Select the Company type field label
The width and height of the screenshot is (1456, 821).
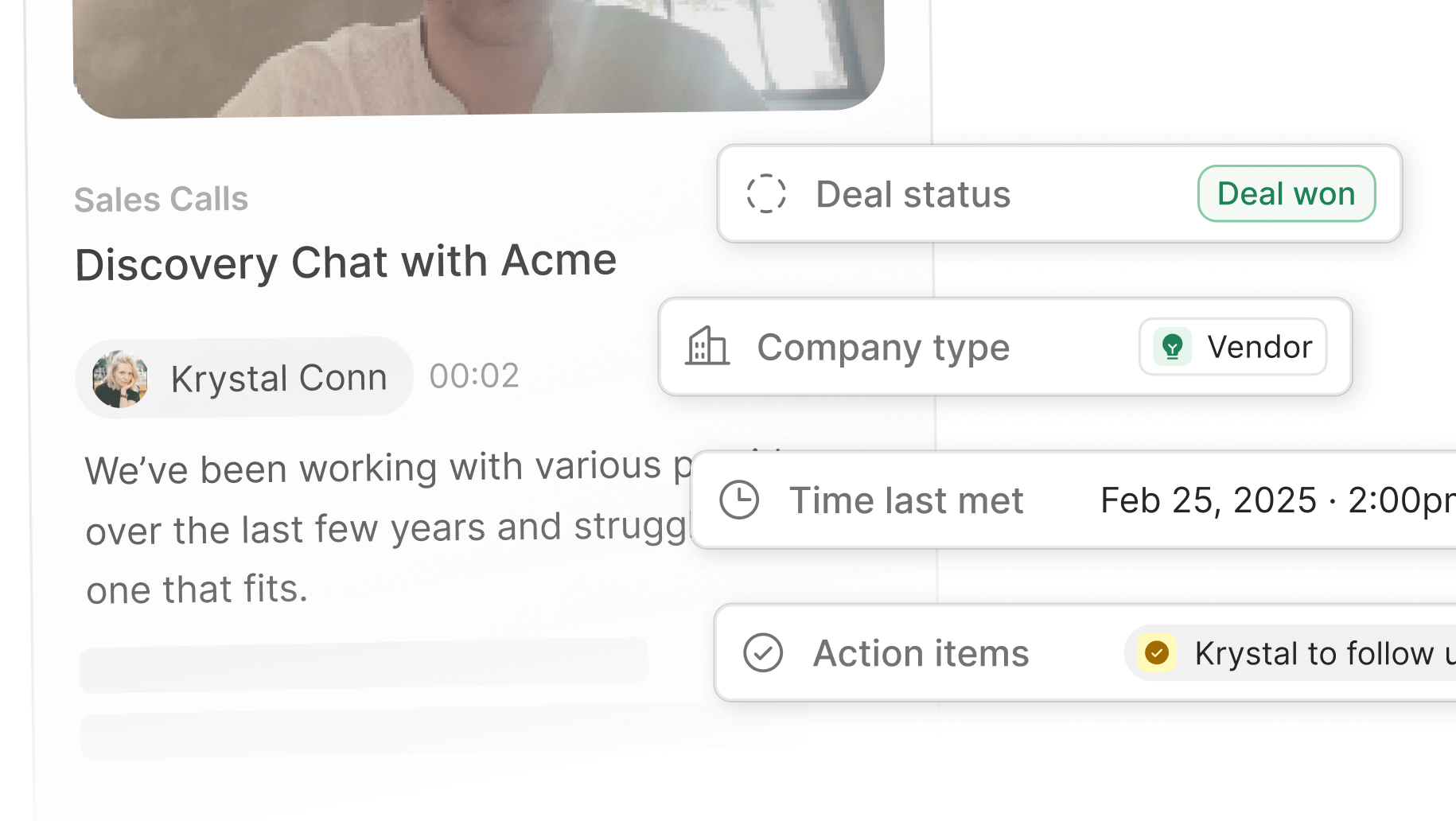[x=883, y=348]
